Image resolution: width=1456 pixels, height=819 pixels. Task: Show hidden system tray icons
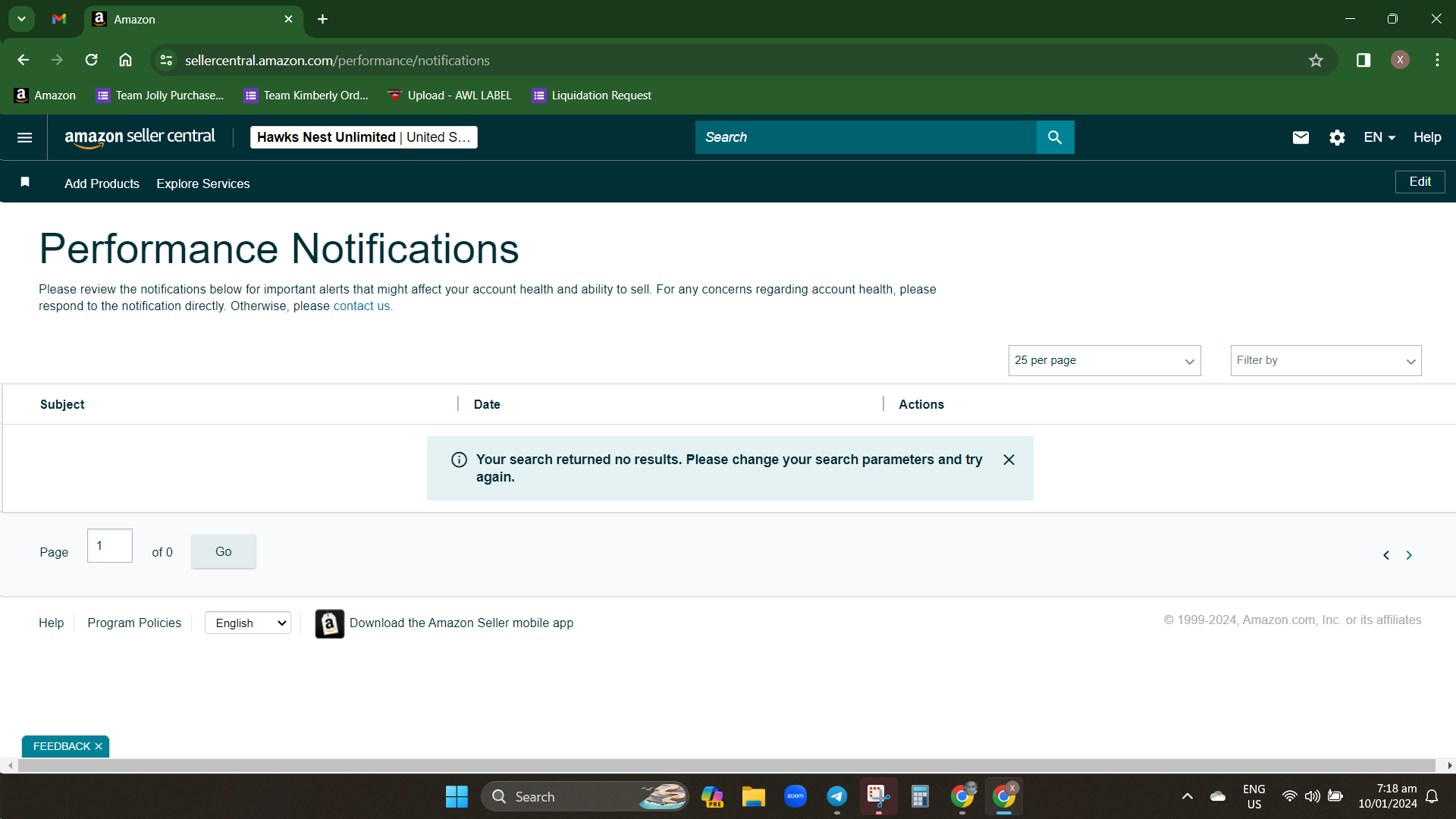[1188, 797]
